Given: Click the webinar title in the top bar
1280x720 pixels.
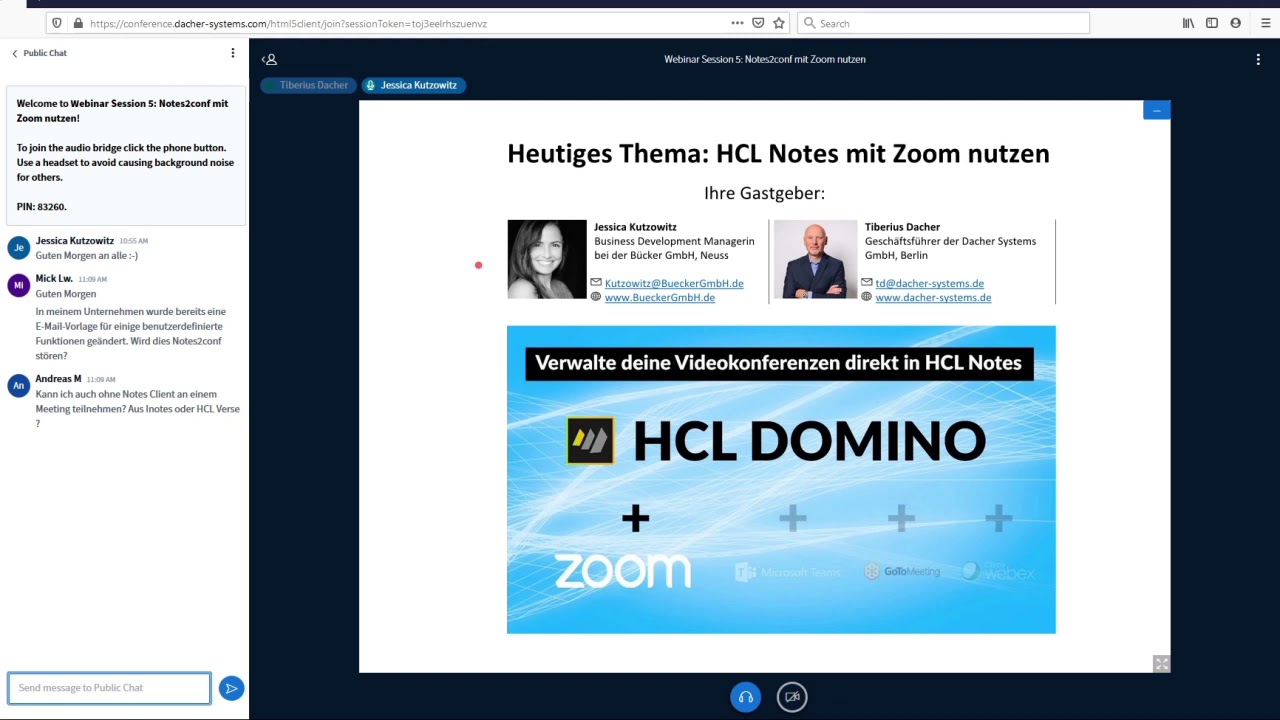Looking at the screenshot, I should coord(765,59).
